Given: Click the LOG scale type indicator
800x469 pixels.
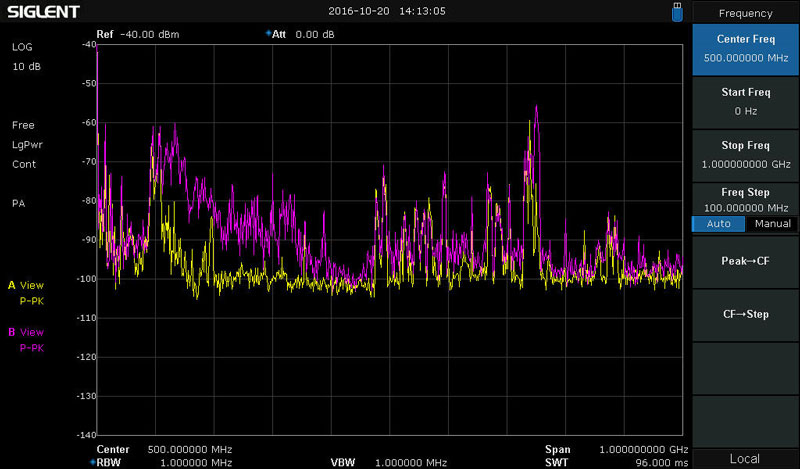Looking at the screenshot, I should 22,48.
